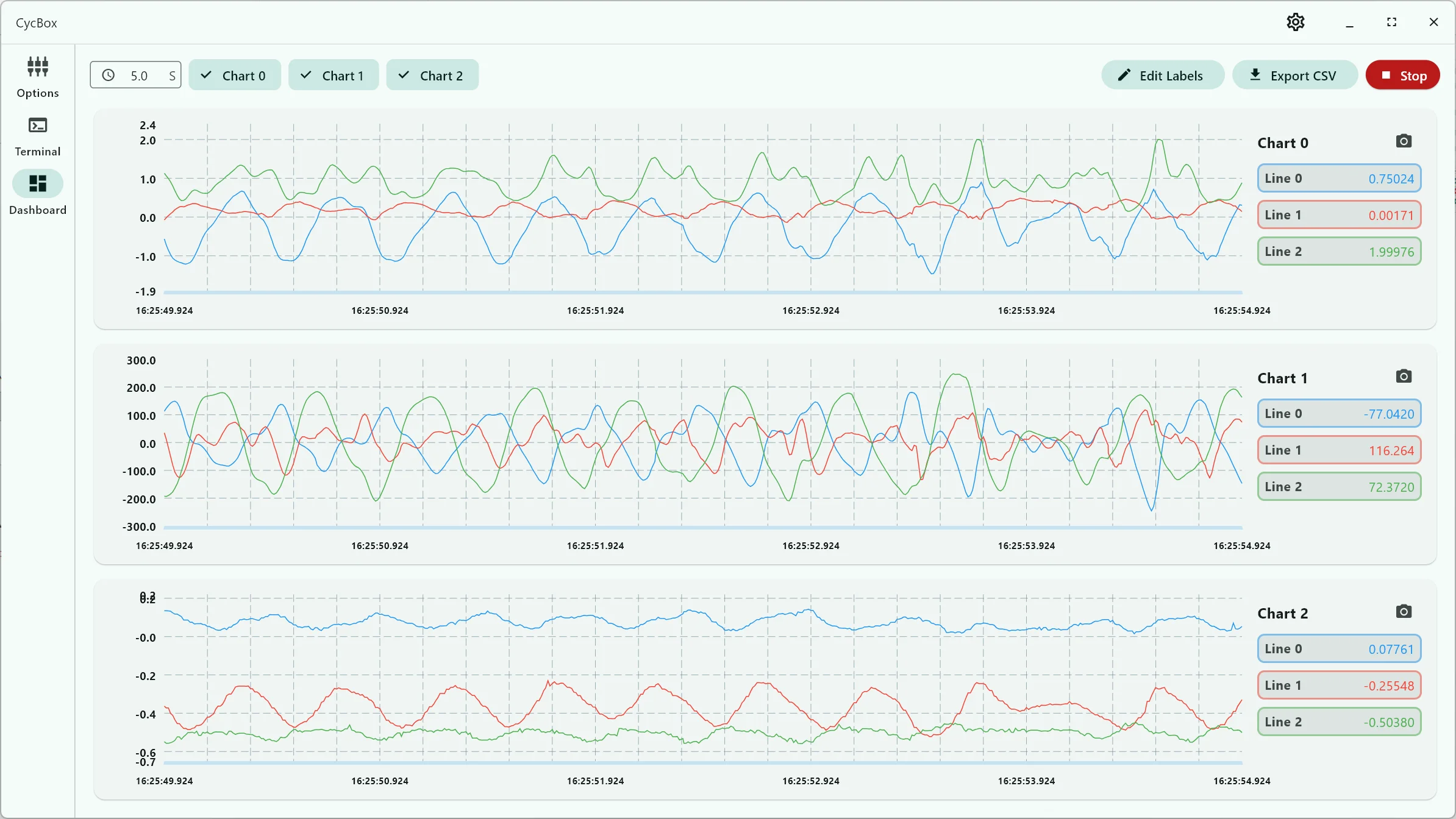Click the 5.0 seconds time window field
The image size is (1456, 819).
click(x=140, y=76)
